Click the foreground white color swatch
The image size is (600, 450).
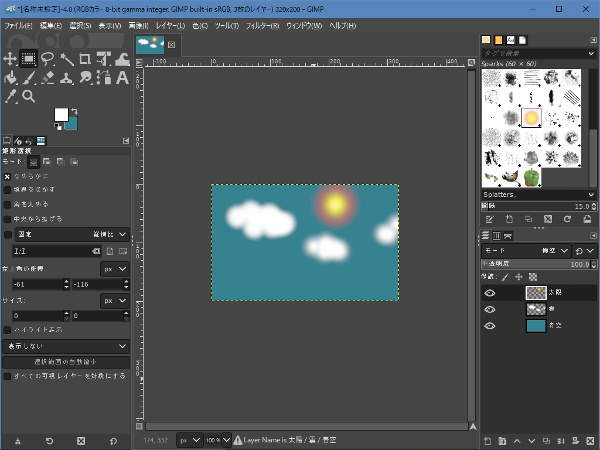pyautogui.click(x=61, y=114)
